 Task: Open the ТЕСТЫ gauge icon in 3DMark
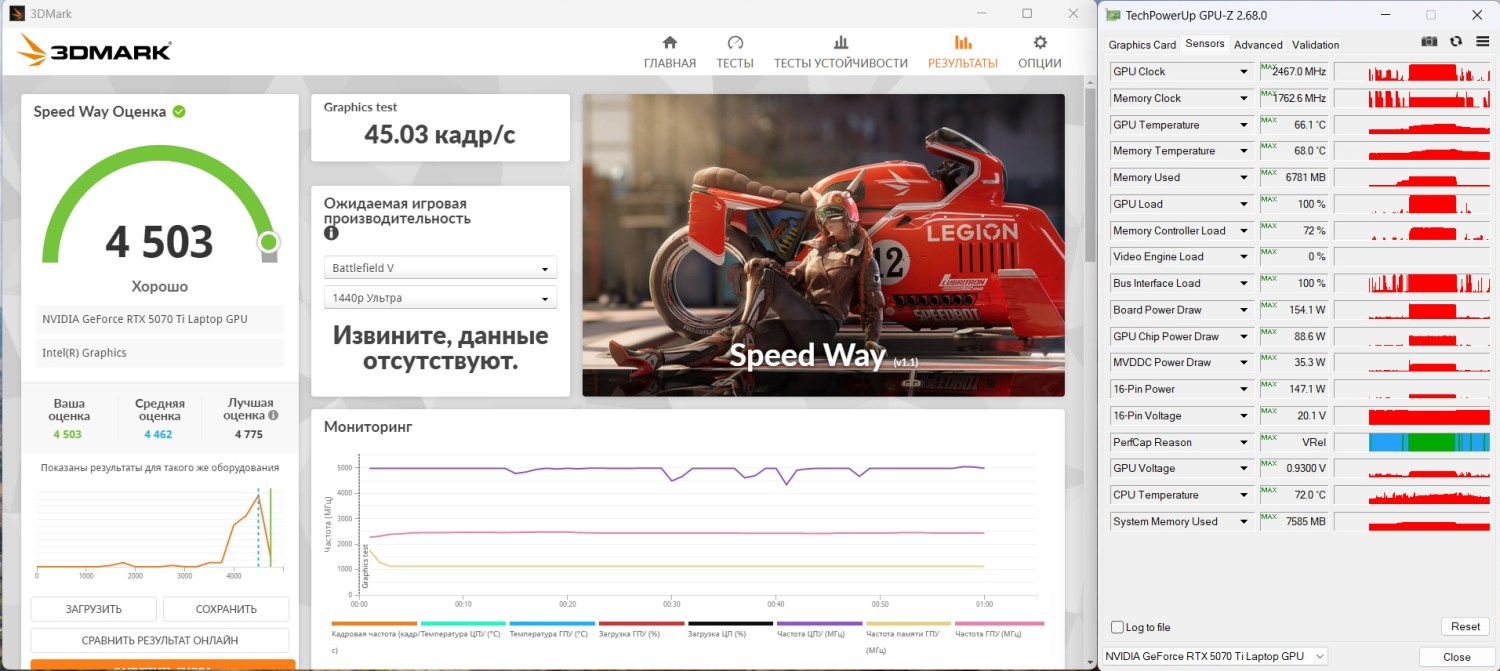coord(735,43)
